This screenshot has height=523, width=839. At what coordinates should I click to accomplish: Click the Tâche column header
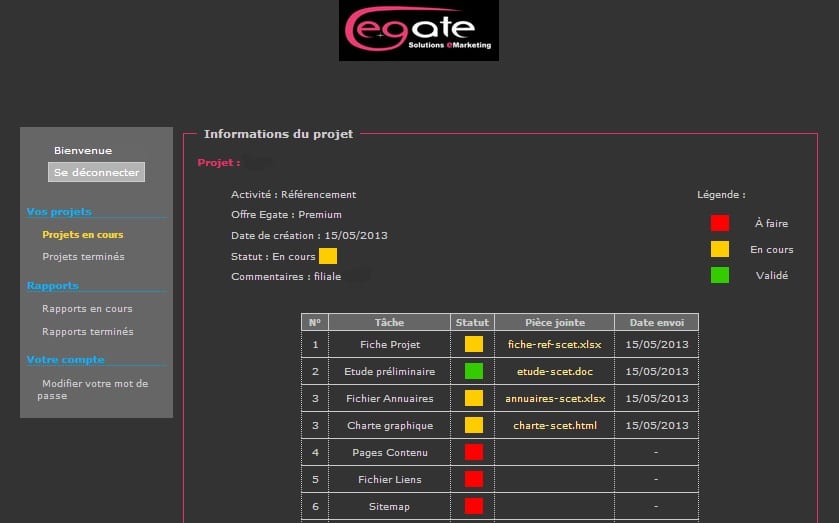pos(389,322)
